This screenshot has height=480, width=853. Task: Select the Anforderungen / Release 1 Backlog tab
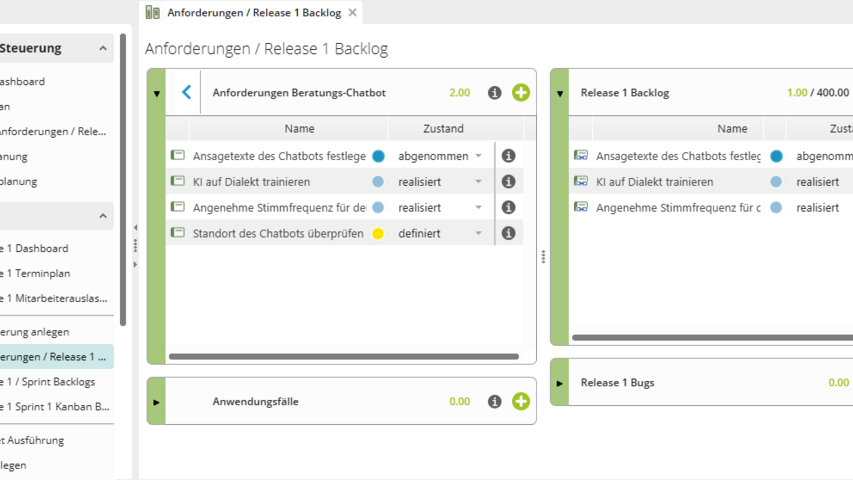(x=254, y=13)
